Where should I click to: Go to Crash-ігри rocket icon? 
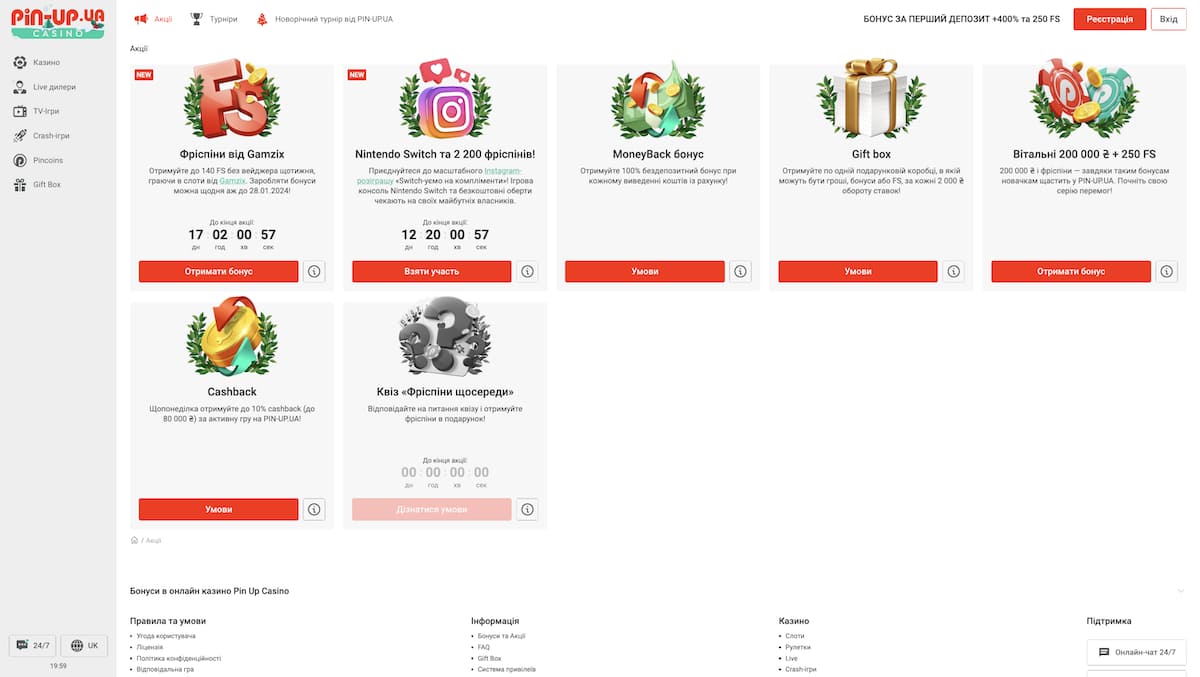point(21,136)
